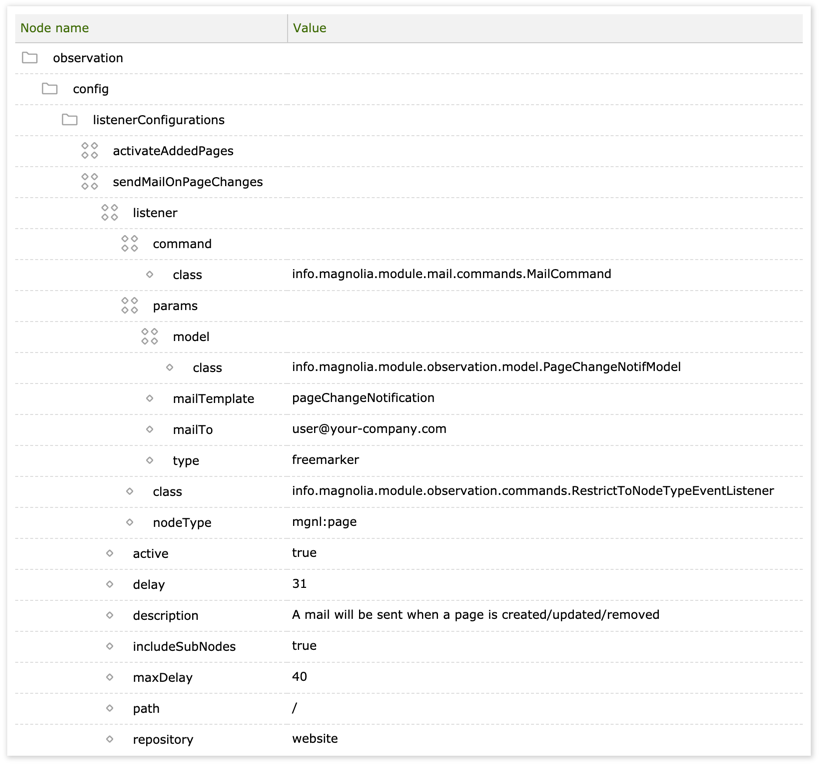Click the true value of includeSubNodes

(304, 645)
